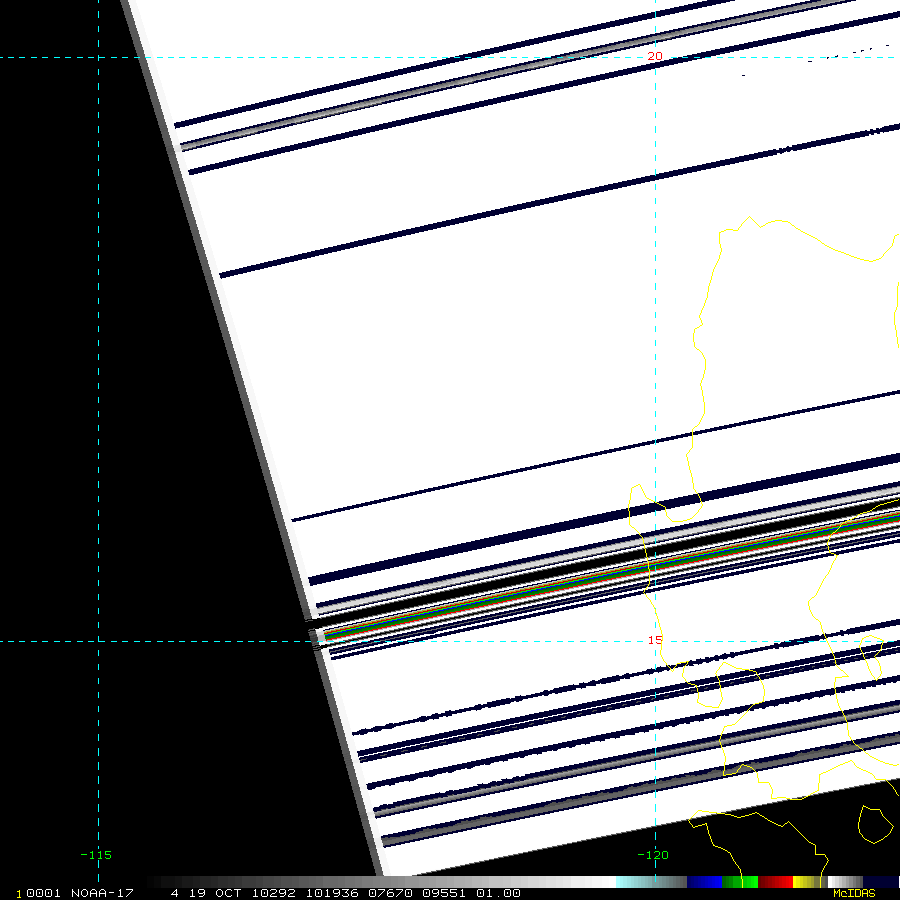Click the yellow segment of the color bar
Viewport: 900px width, 900px height.
coord(808,882)
